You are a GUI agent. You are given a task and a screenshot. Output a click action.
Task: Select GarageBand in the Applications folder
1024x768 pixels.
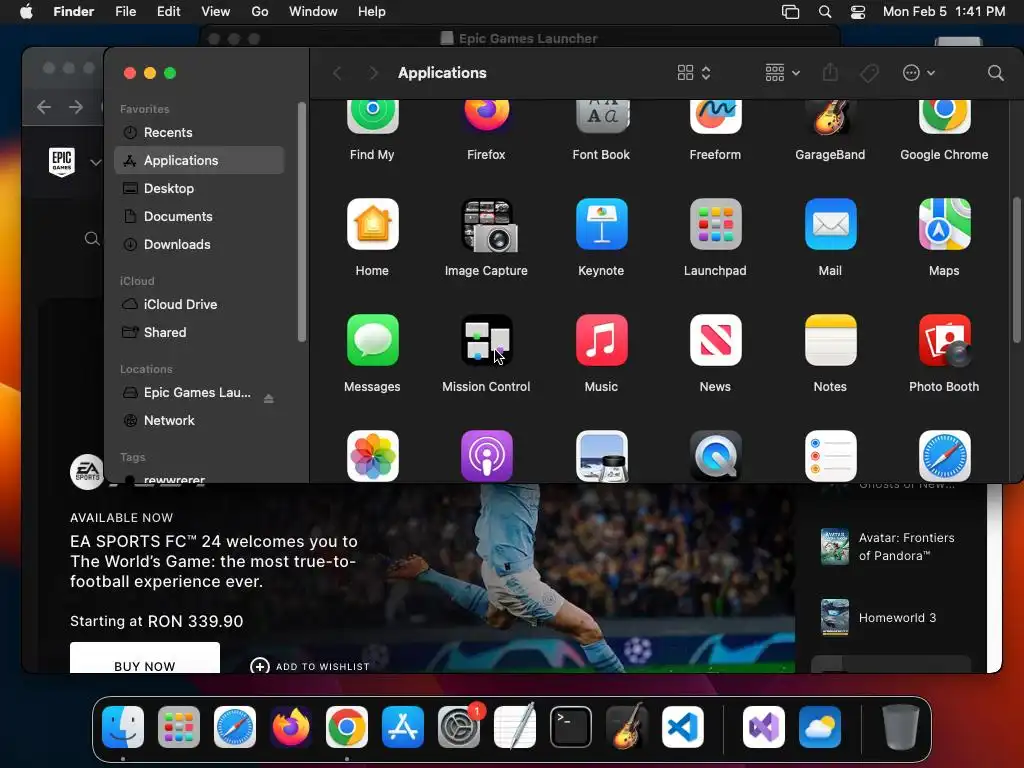coord(830,118)
